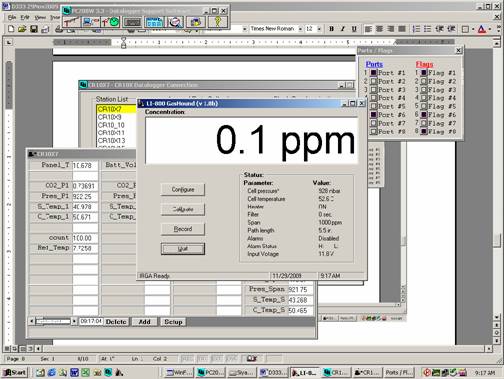Toggle italic formatting in Word
The image size is (504, 379).
[343, 29]
